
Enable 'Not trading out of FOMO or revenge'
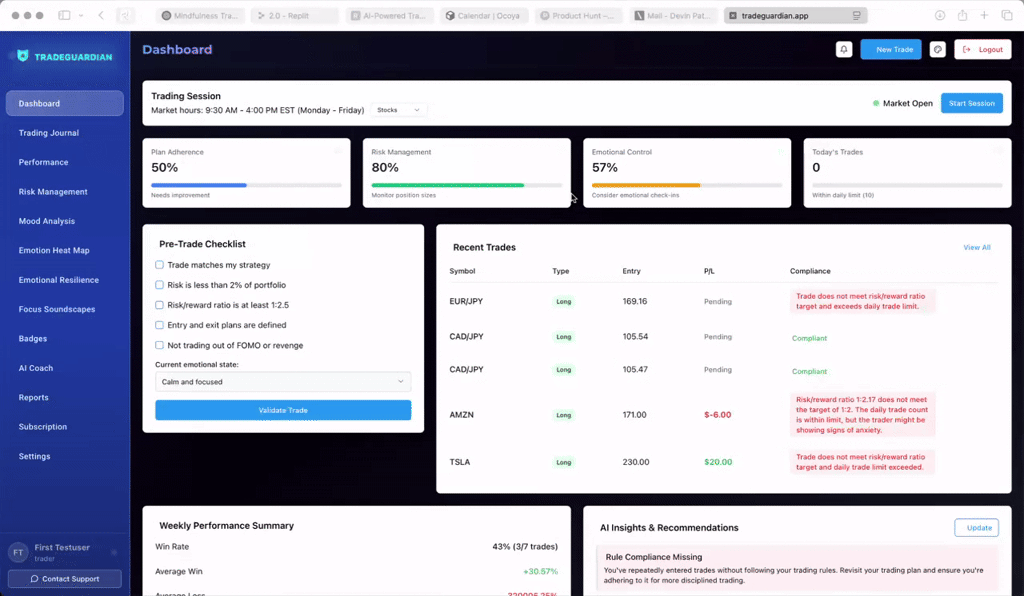tap(160, 345)
